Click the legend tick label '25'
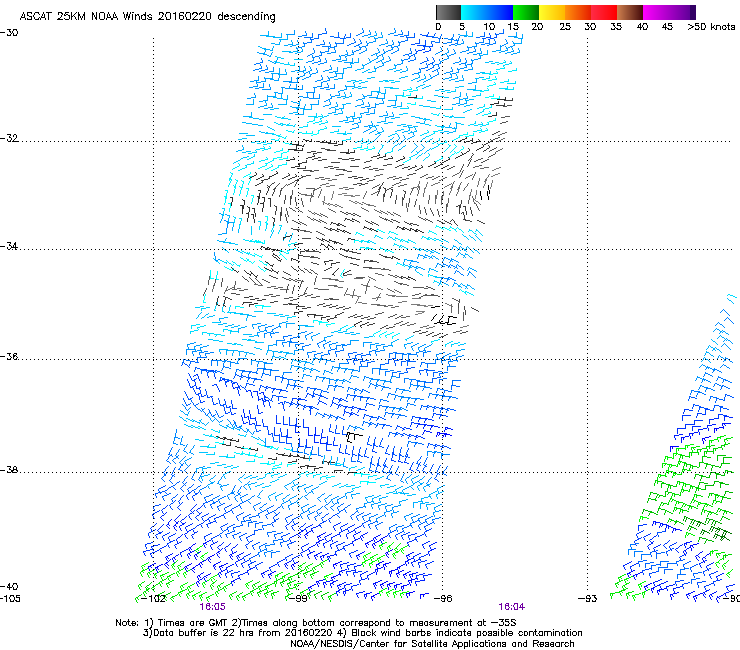The height and width of the screenshot is (650, 740). (x=565, y=27)
